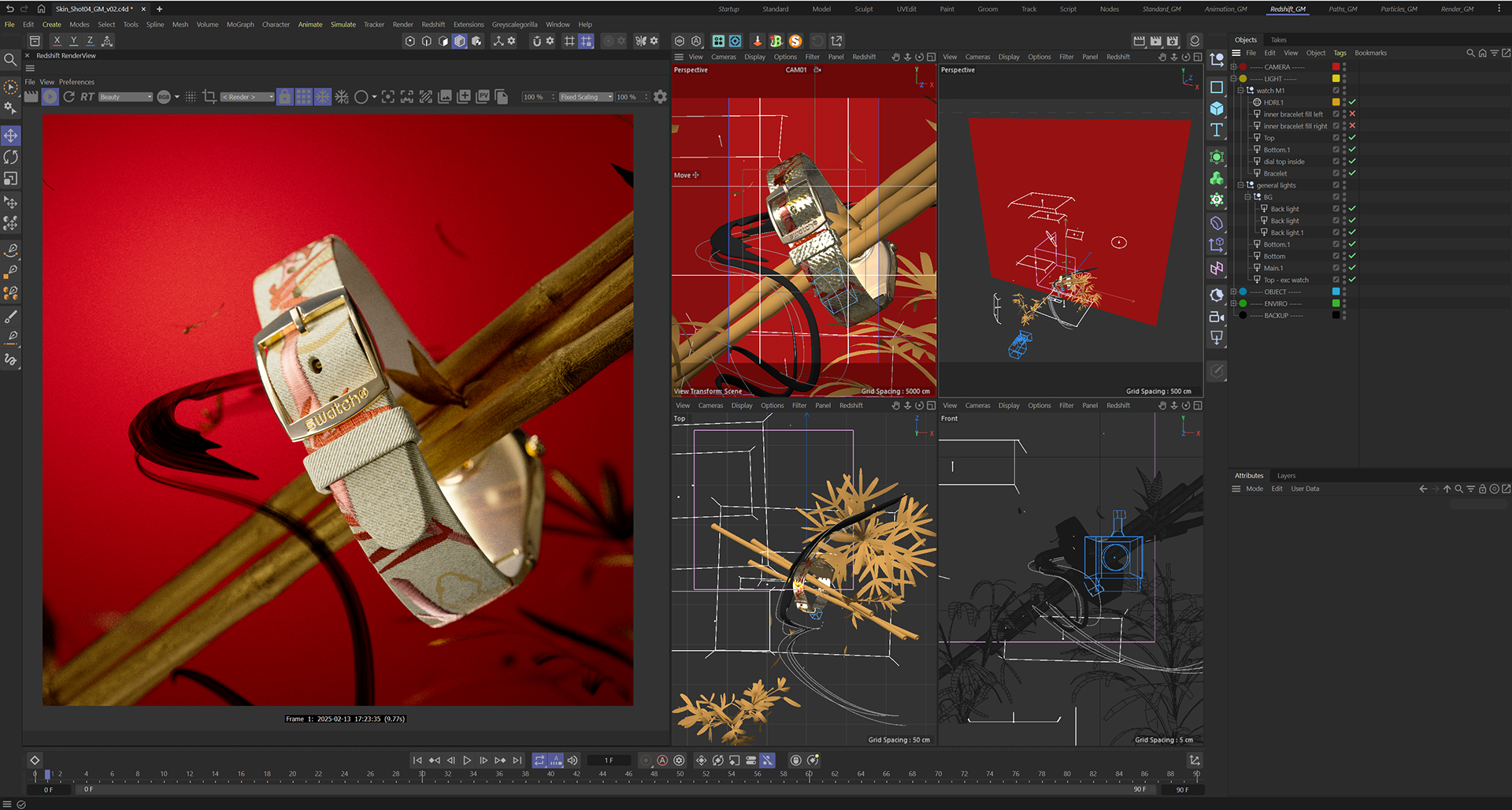The height and width of the screenshot is (810, 1512).
Task: Open Tags menu in object manager
Action: click(x=1340, y=53)
